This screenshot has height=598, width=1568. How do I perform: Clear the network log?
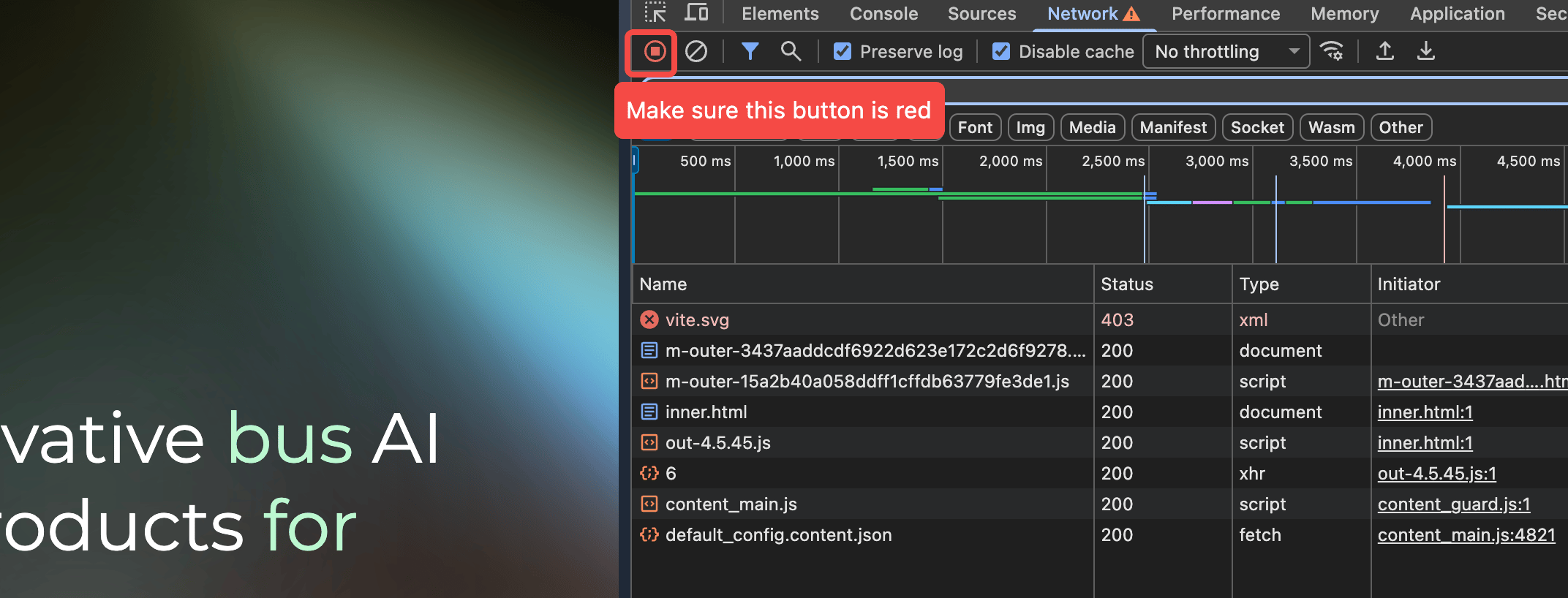point(696,51)
